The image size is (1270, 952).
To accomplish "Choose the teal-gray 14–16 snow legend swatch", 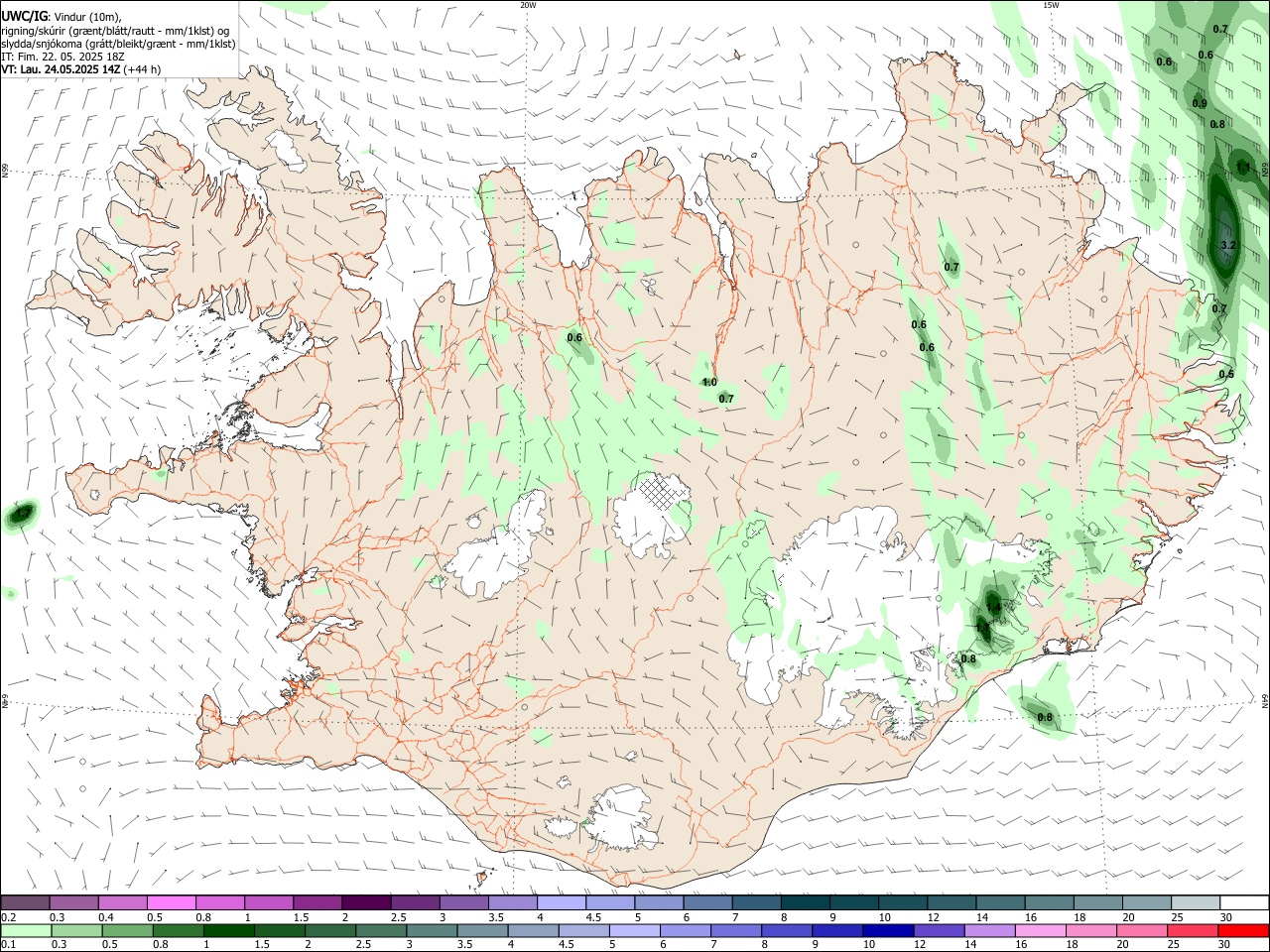I will point(1000,903).
